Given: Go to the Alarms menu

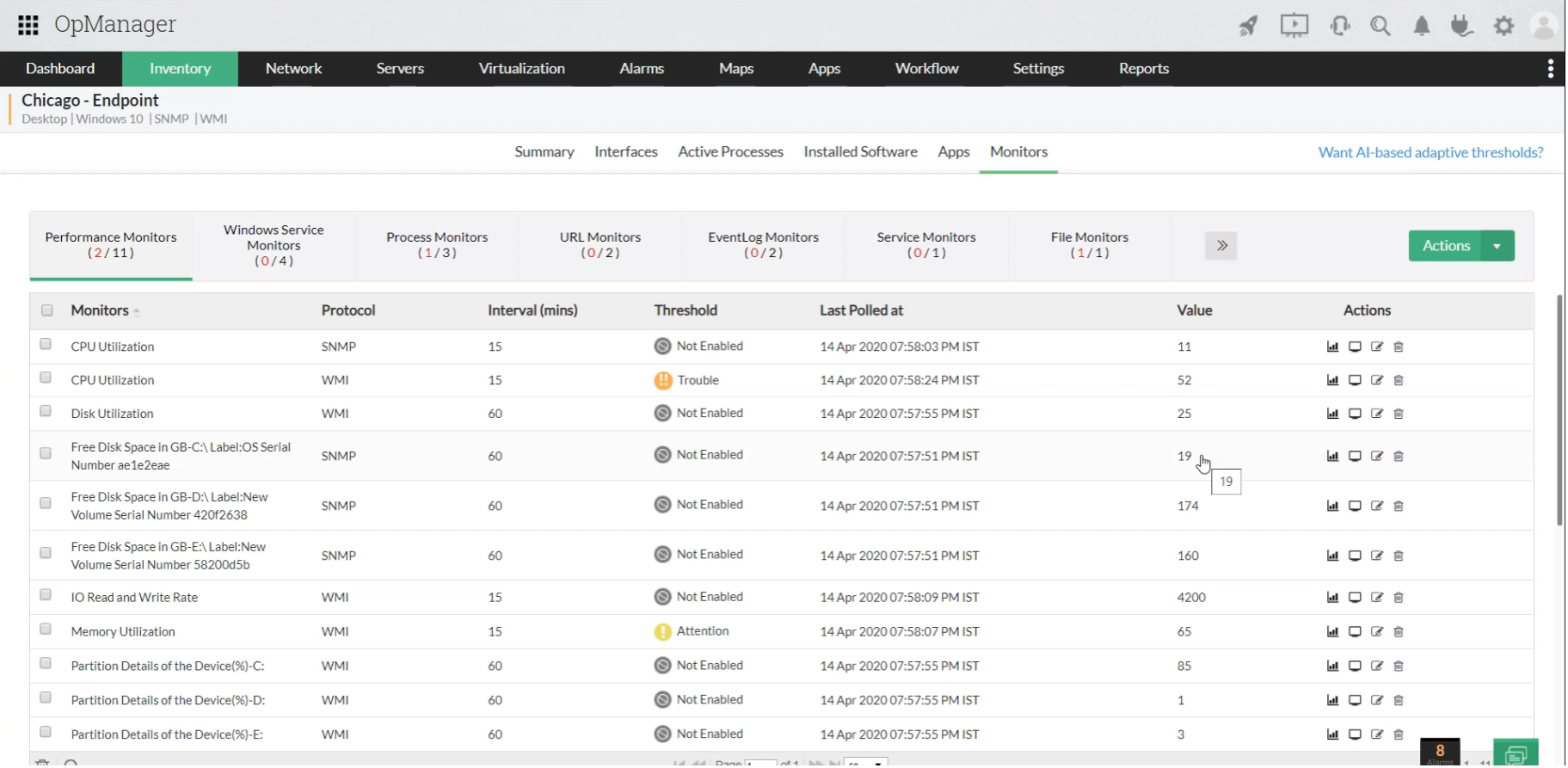Looking at the screenshot, I should (642, 69).
